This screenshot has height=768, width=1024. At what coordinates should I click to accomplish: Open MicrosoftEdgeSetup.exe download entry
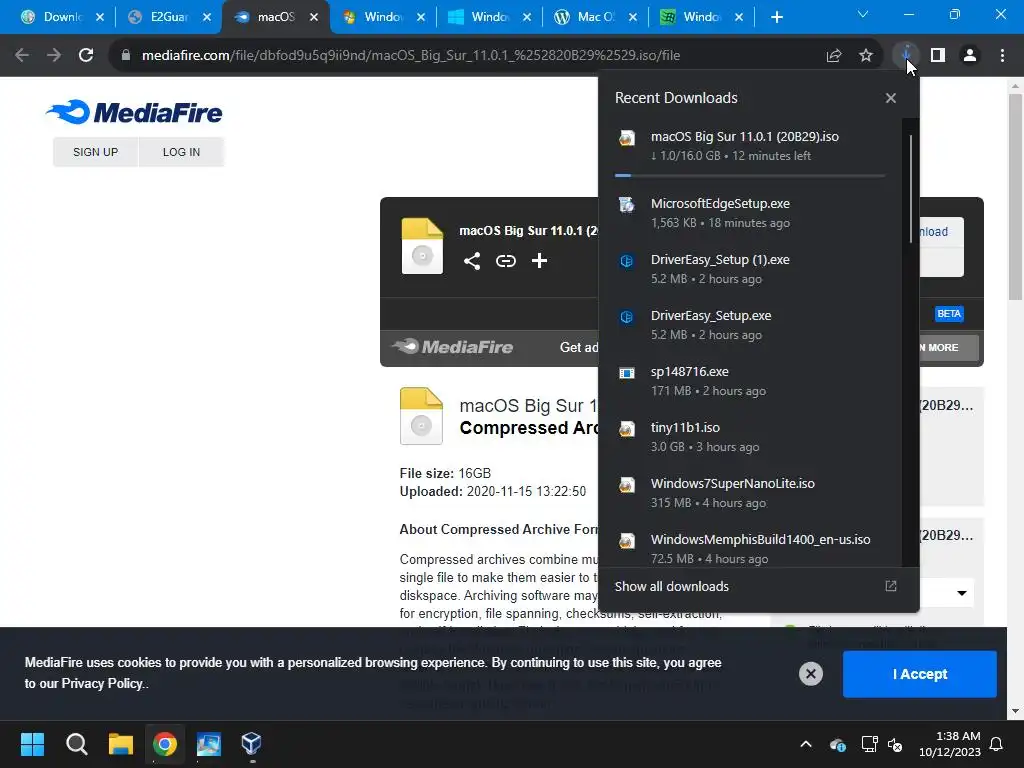tap(750, 213)
